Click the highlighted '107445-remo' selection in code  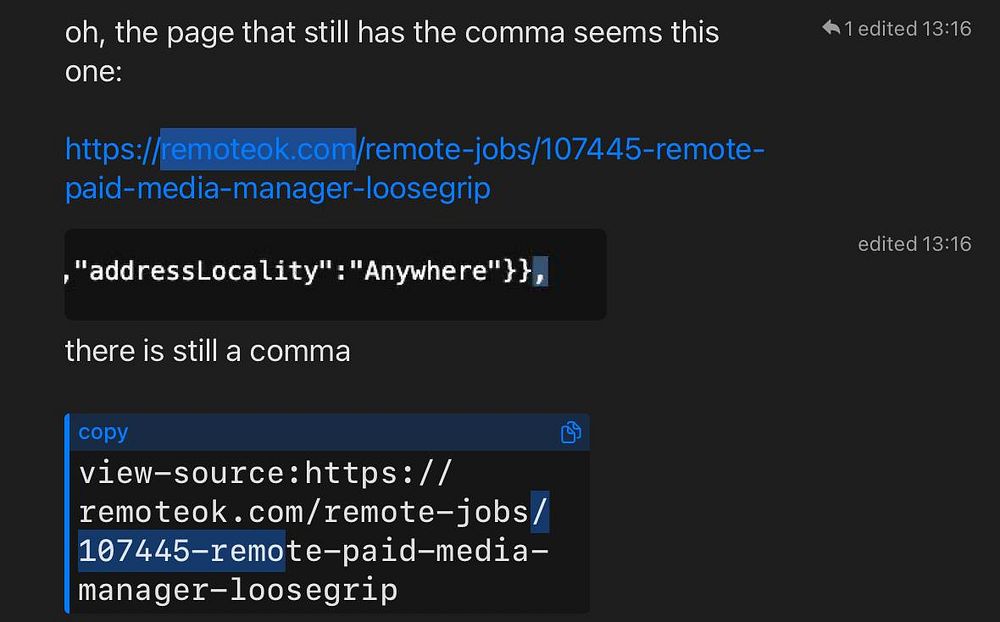182,551
